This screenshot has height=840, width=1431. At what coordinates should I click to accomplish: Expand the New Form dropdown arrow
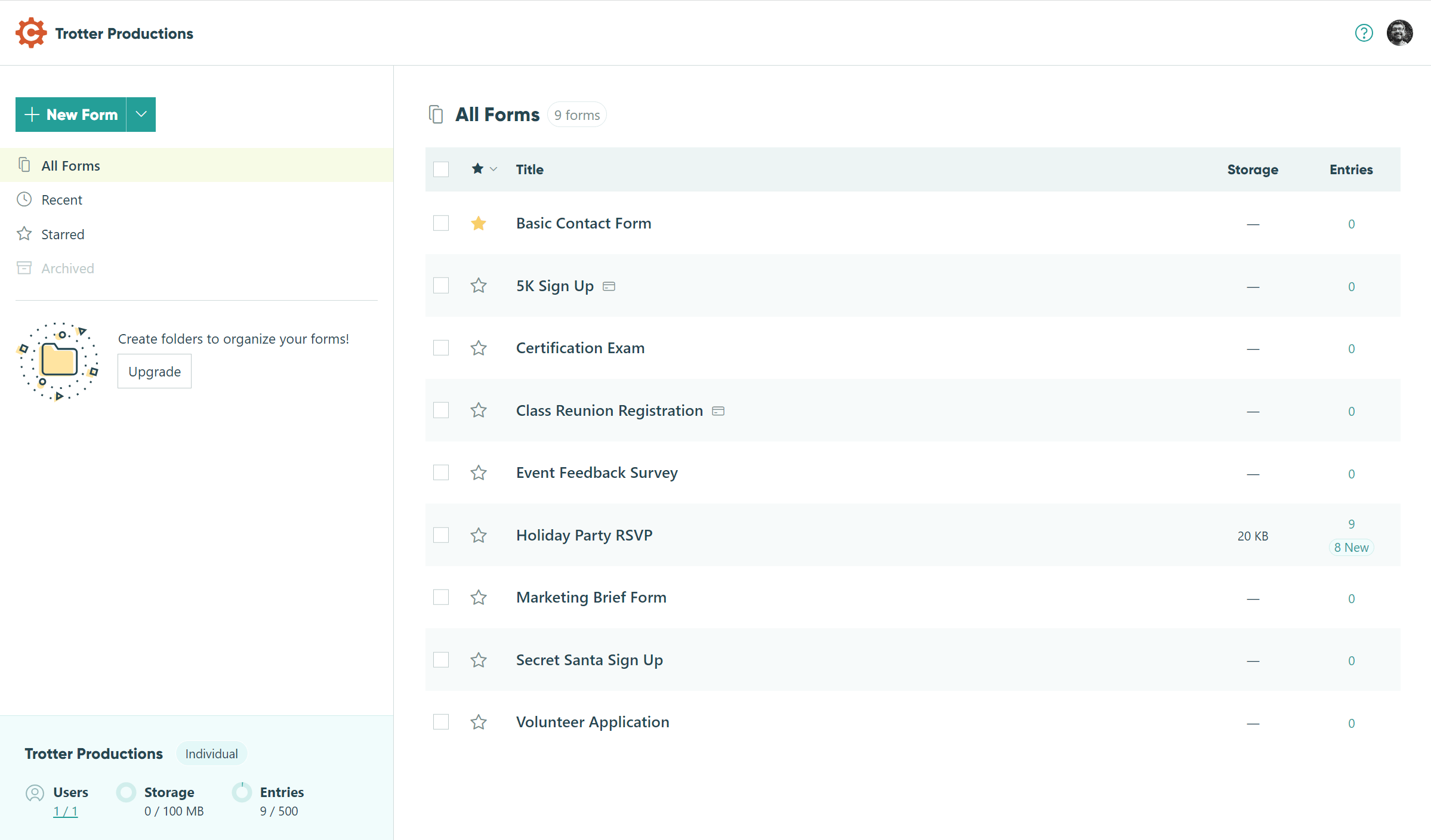(140, 114)
